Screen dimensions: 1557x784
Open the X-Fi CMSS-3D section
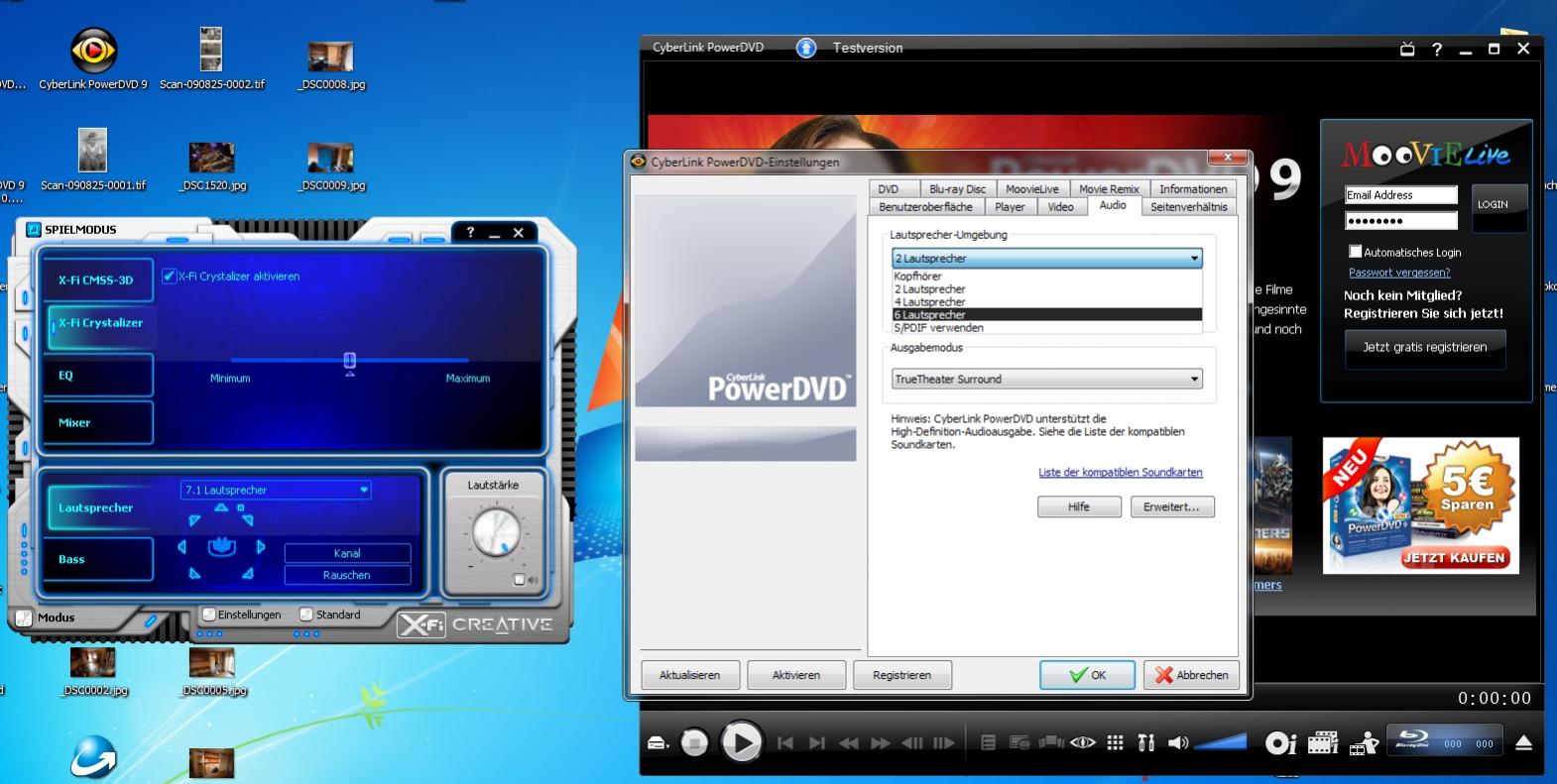(97, 280)
